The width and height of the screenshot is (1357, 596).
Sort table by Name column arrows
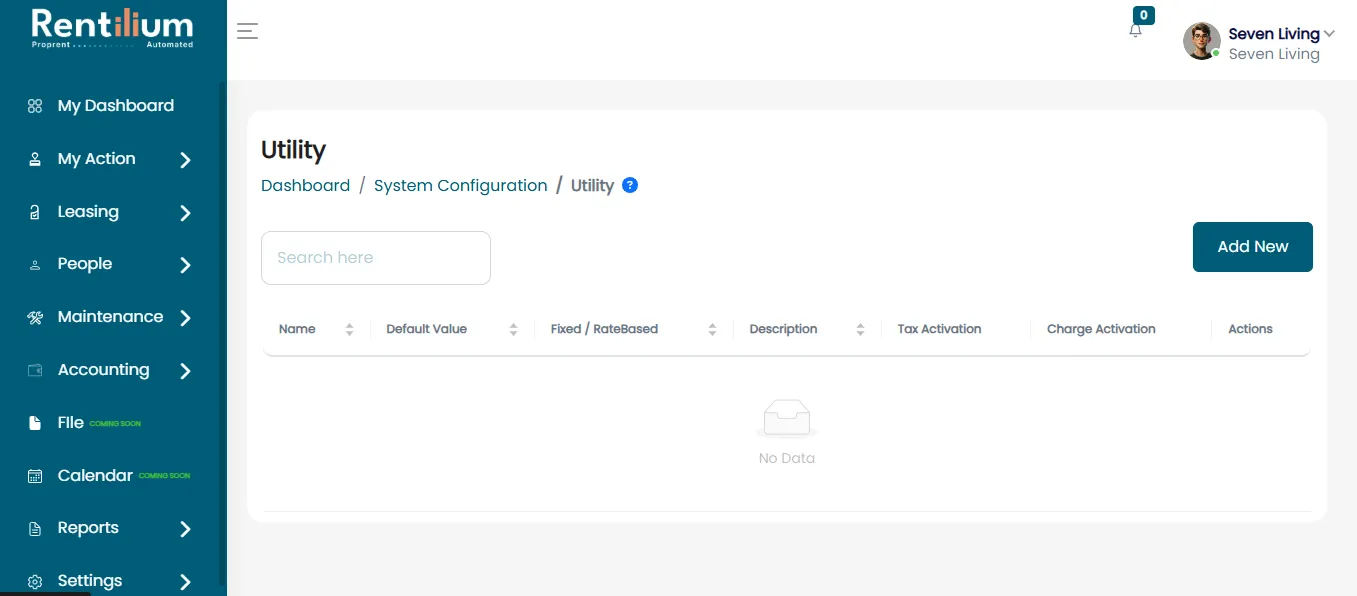point(349,329)
